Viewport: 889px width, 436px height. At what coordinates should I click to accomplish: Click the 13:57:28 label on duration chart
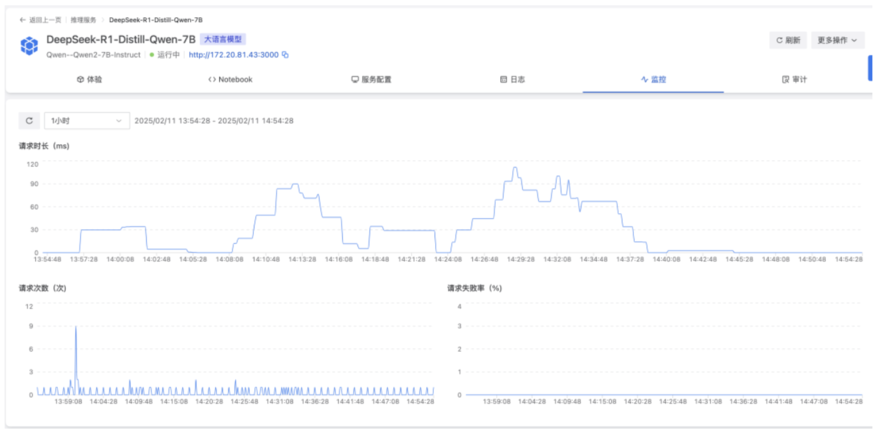click(84, 259)
